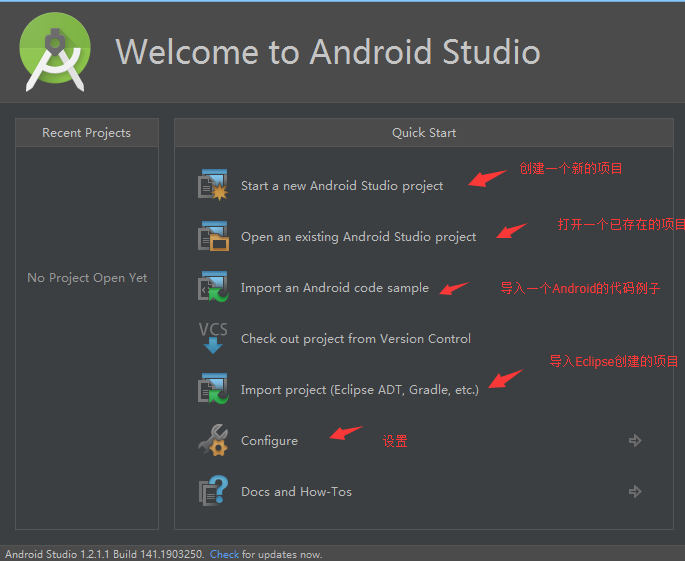This screenshot has height=561, width=685.
Task: Open an existing Android Studio project
Action: 358,237
